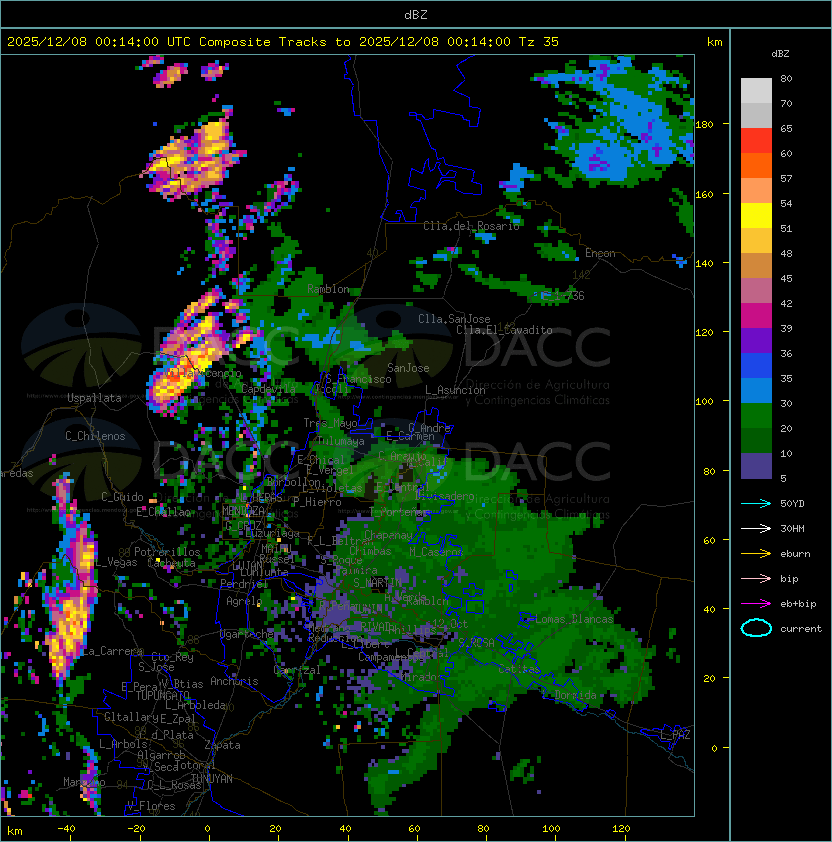Click the 'Anchoris' place label
Screen dimensions: 832x842
[x=234, y=681]
